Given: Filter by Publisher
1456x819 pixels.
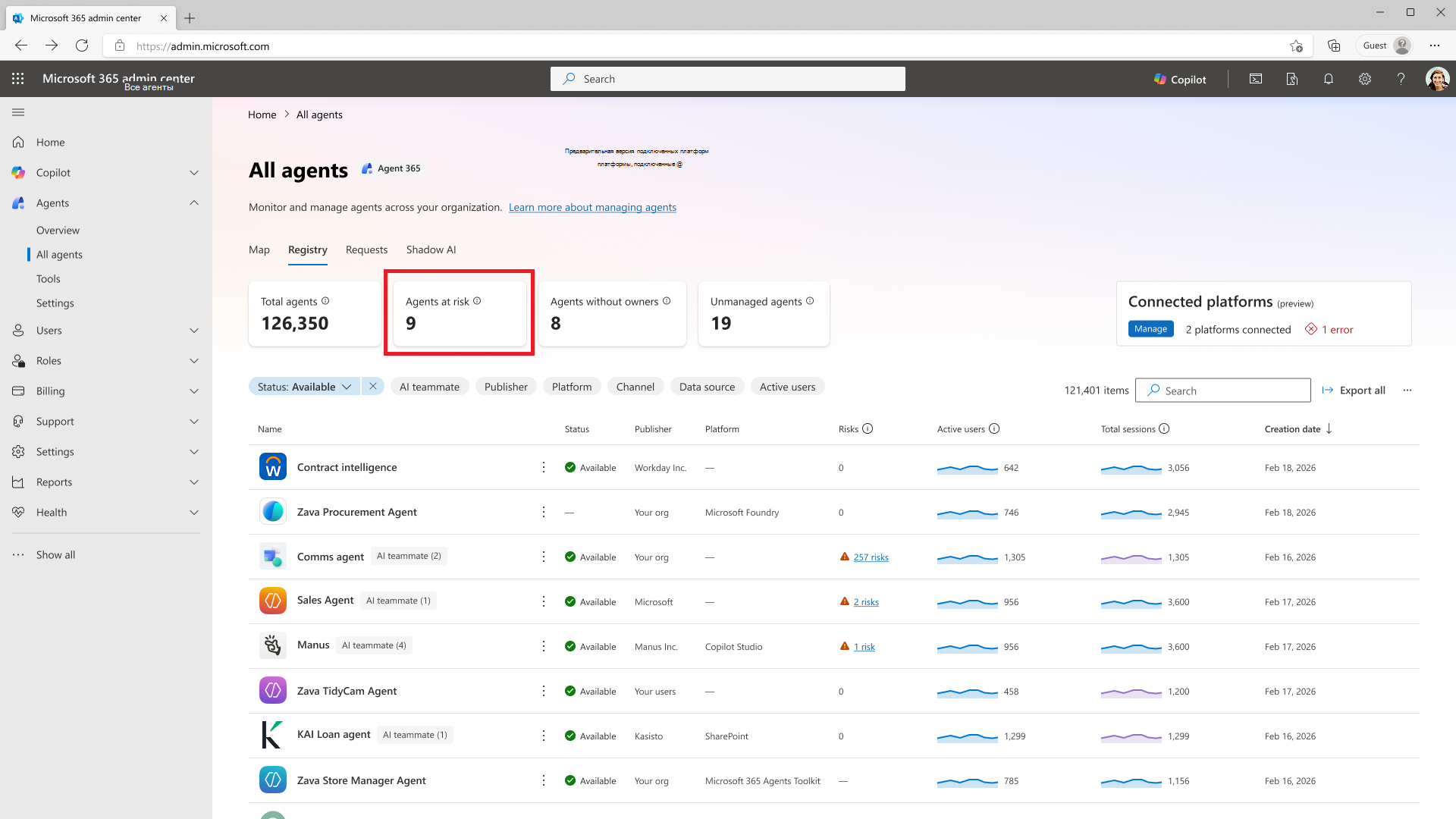Looking at the screenshot, I should pyautogui.click(x=506, y=387).
